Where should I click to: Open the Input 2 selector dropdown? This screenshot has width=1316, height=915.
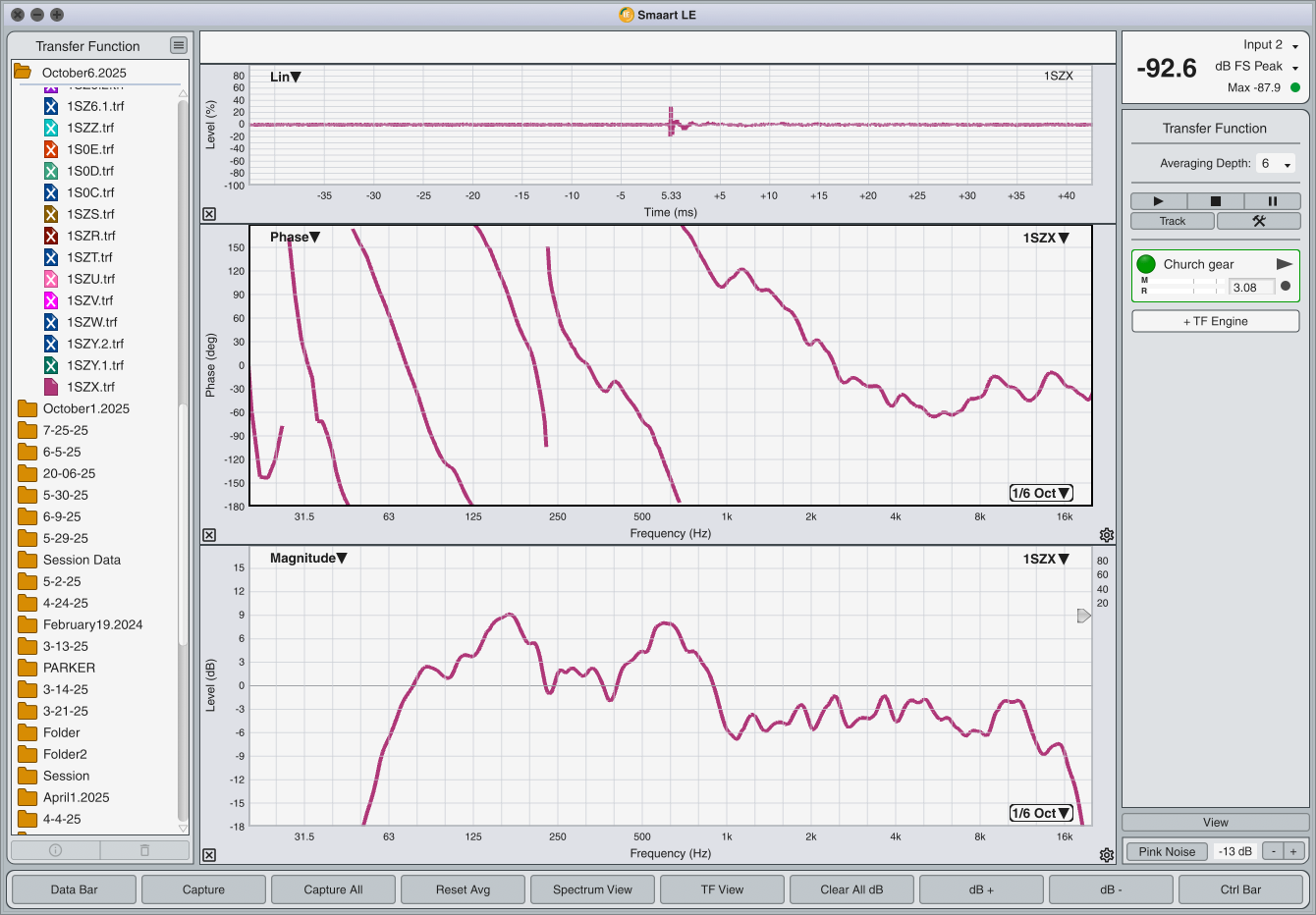[x=1295, y=44]
